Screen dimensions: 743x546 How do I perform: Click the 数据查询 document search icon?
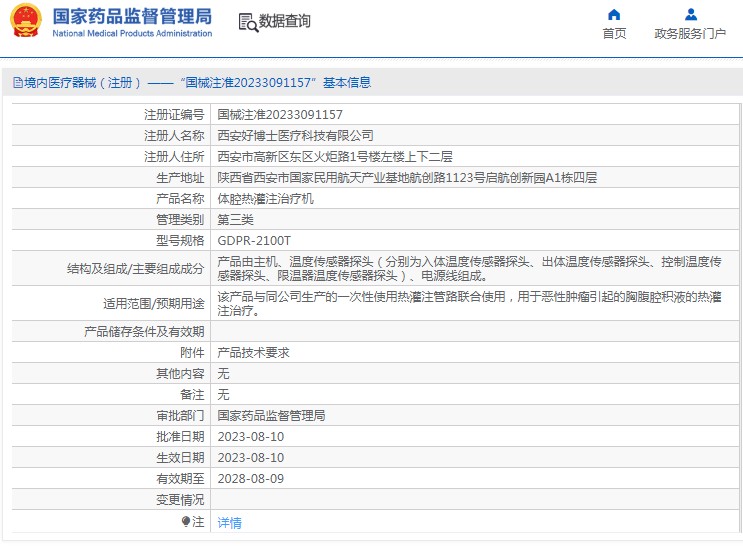point(247,21)
